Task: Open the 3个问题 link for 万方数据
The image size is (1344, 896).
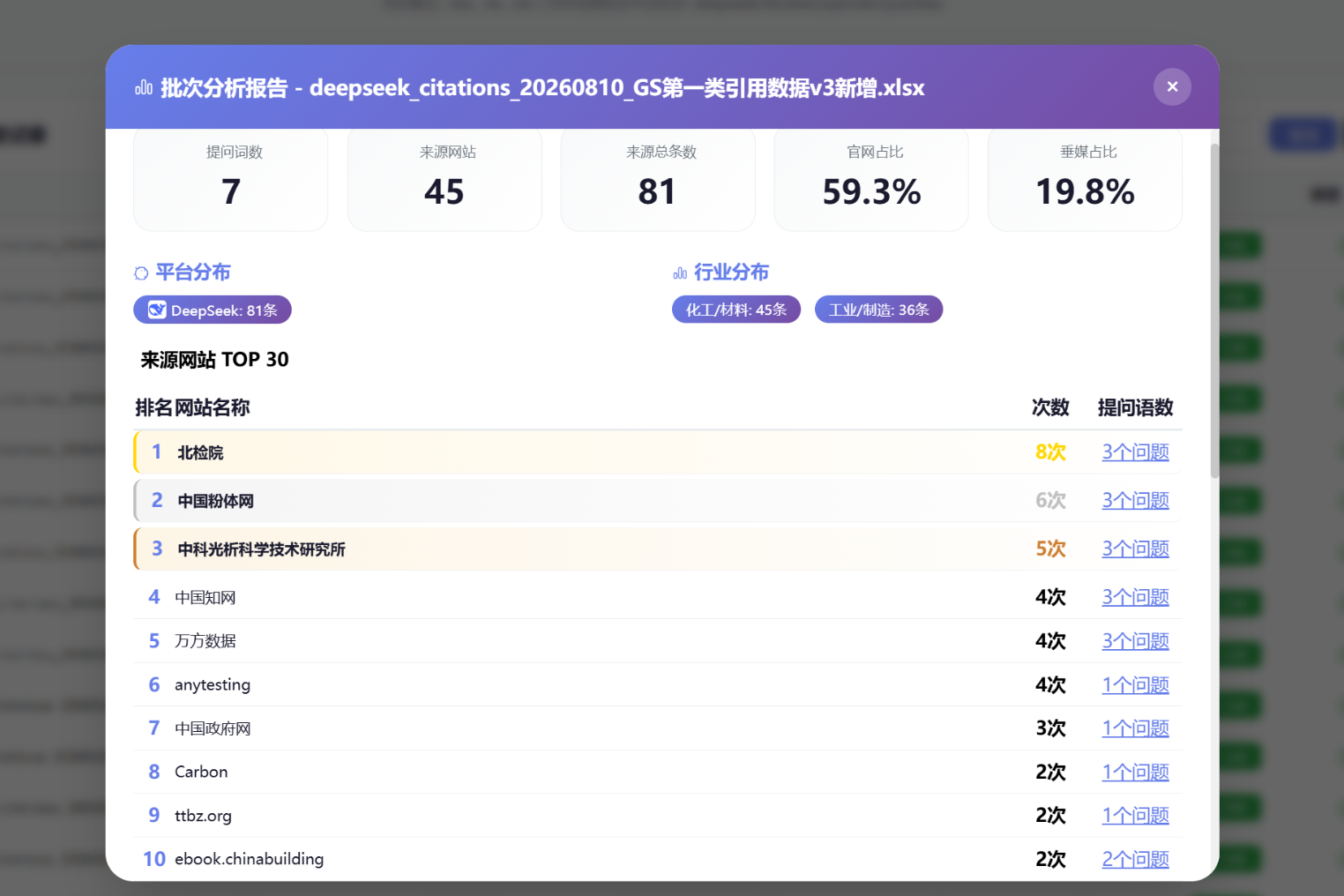Action: point(1135,641)
